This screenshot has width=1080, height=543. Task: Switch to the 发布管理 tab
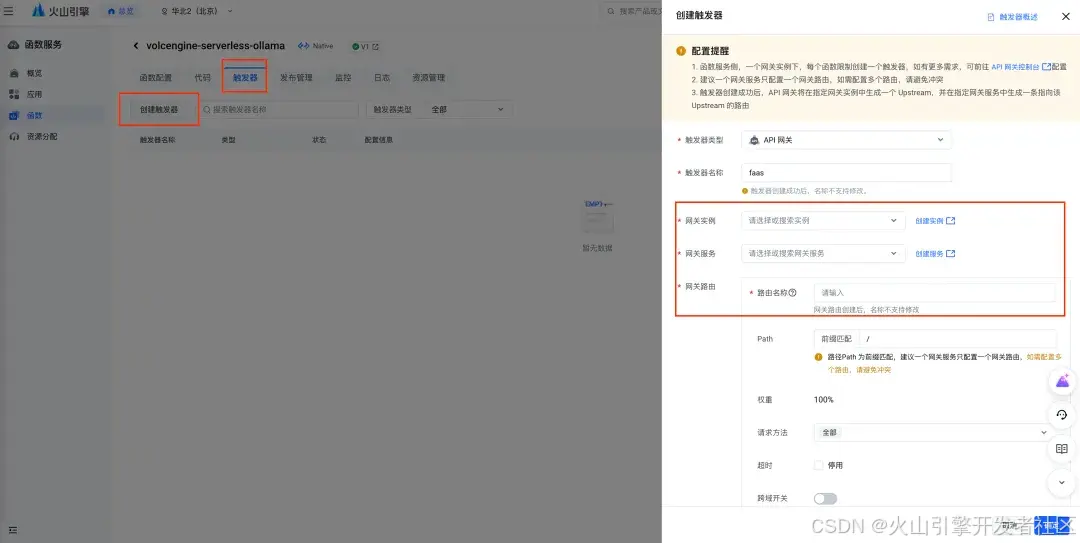pos(296,78)
